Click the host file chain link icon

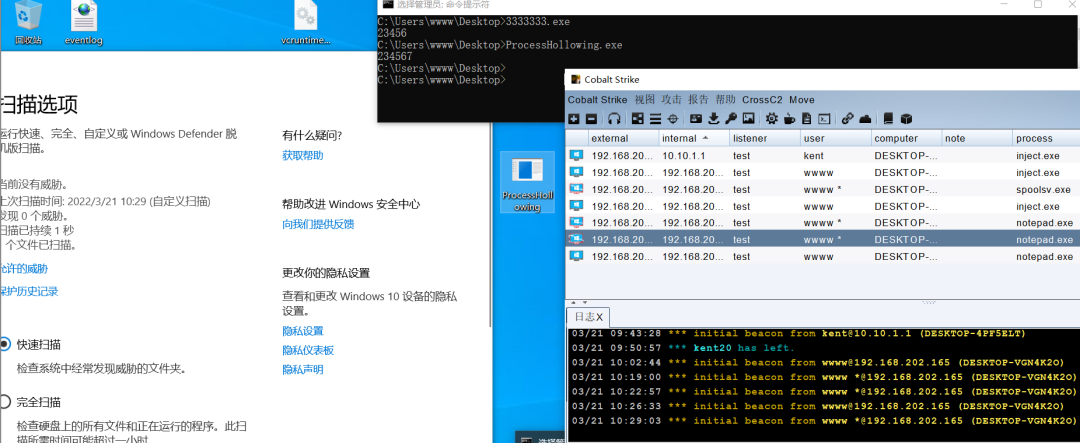[x=848, y=119]
